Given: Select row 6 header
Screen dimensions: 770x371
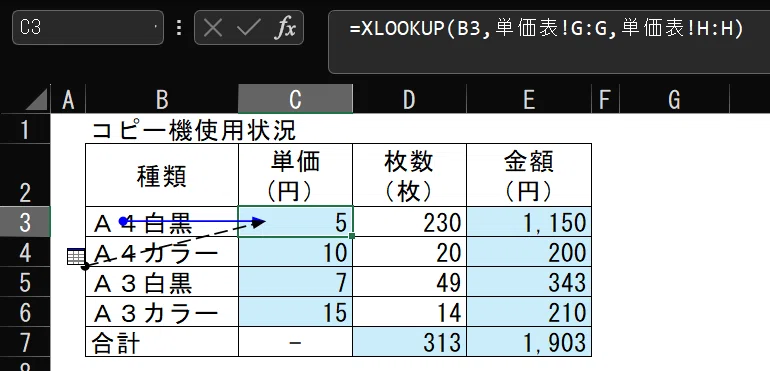Looking at the screenshot, I should click(x=25, y=312).
